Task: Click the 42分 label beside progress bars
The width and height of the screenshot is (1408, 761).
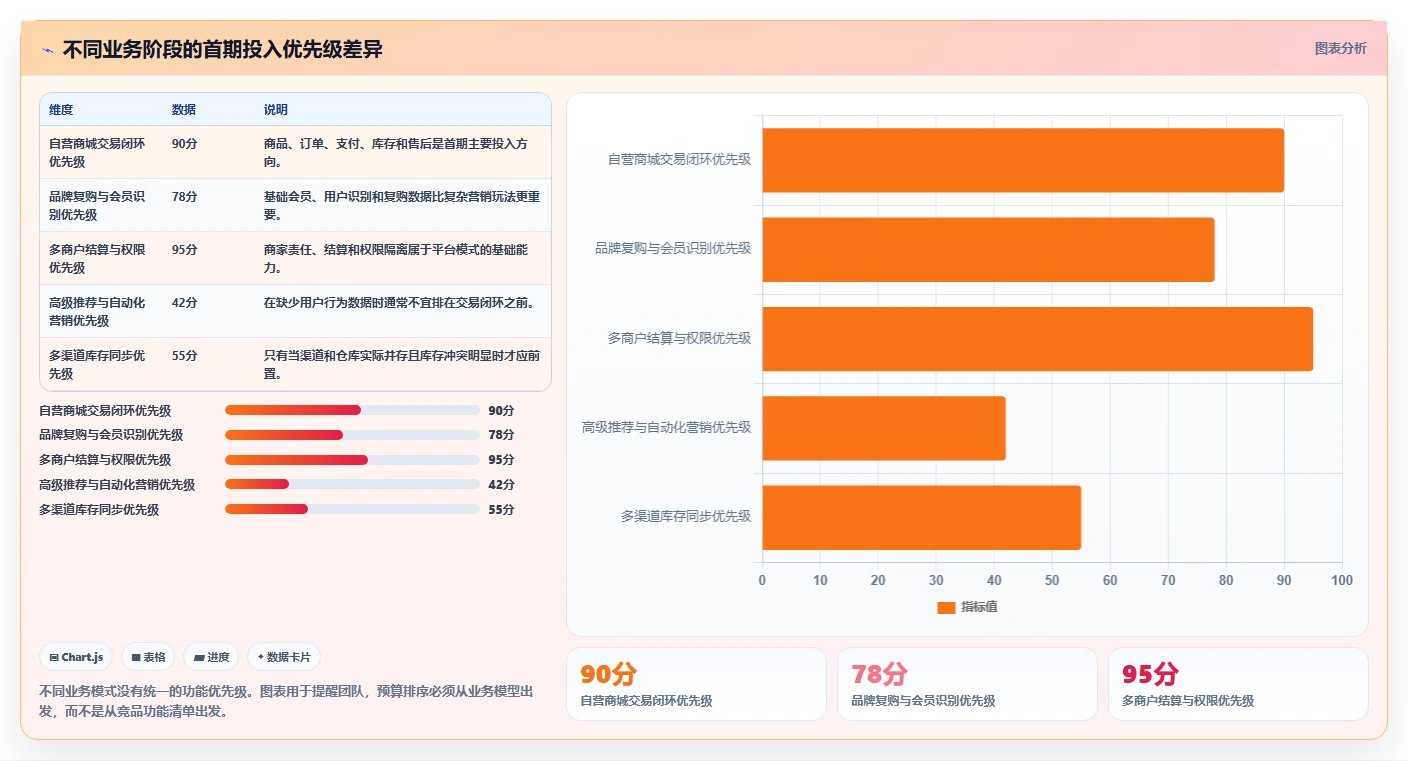Action: tap(501, 485)
